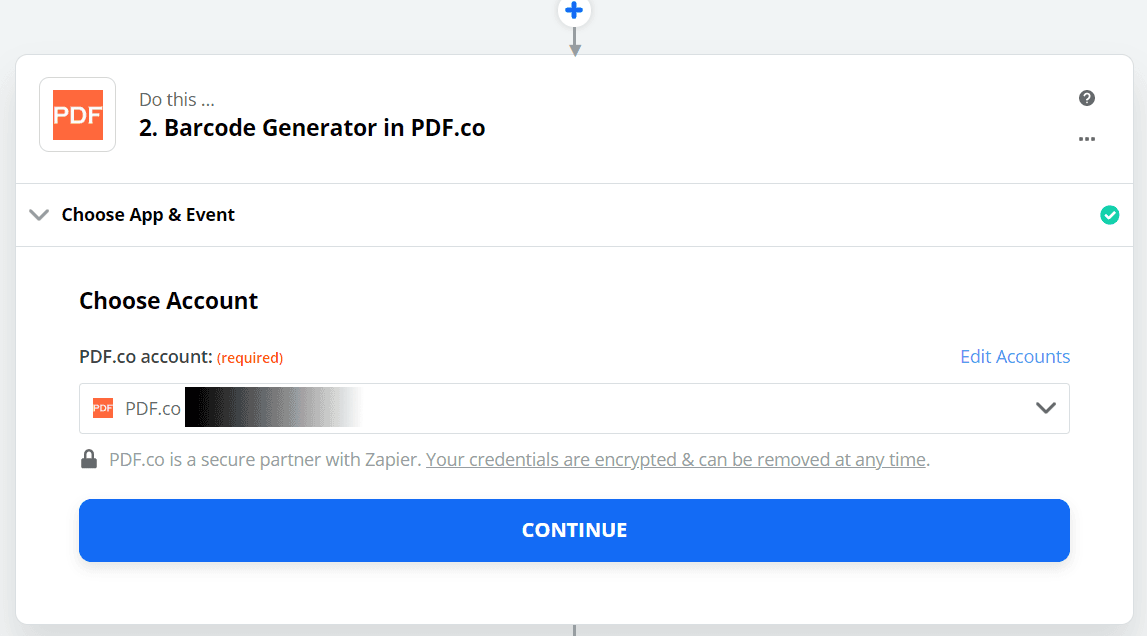Click the "Do this ..." step label

click(x=177, y=100)
